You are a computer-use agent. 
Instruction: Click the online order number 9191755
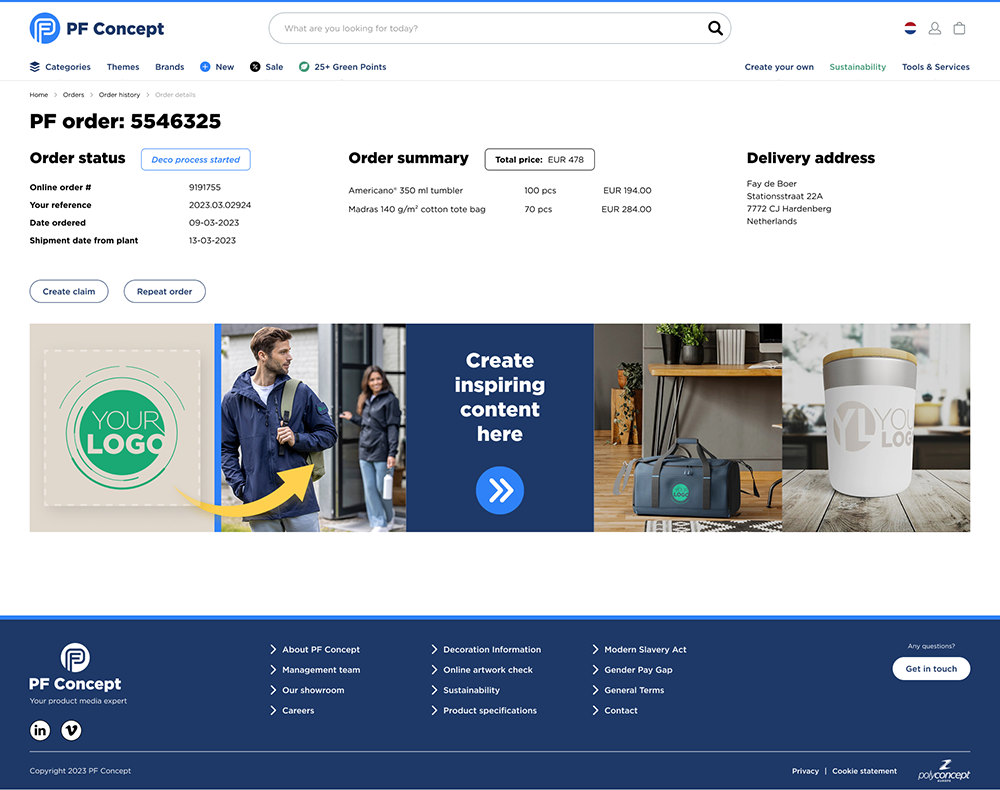pos(205,187)
